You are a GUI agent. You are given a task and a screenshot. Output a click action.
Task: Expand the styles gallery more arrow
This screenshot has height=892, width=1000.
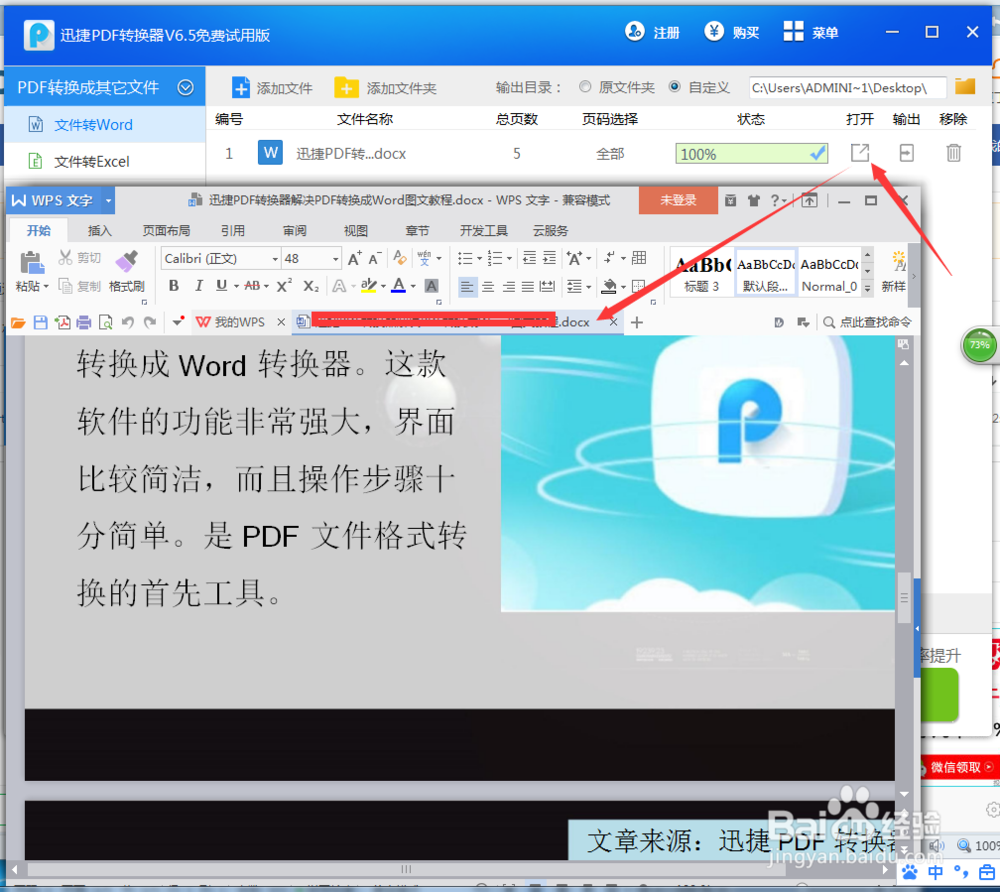[867, 288]
